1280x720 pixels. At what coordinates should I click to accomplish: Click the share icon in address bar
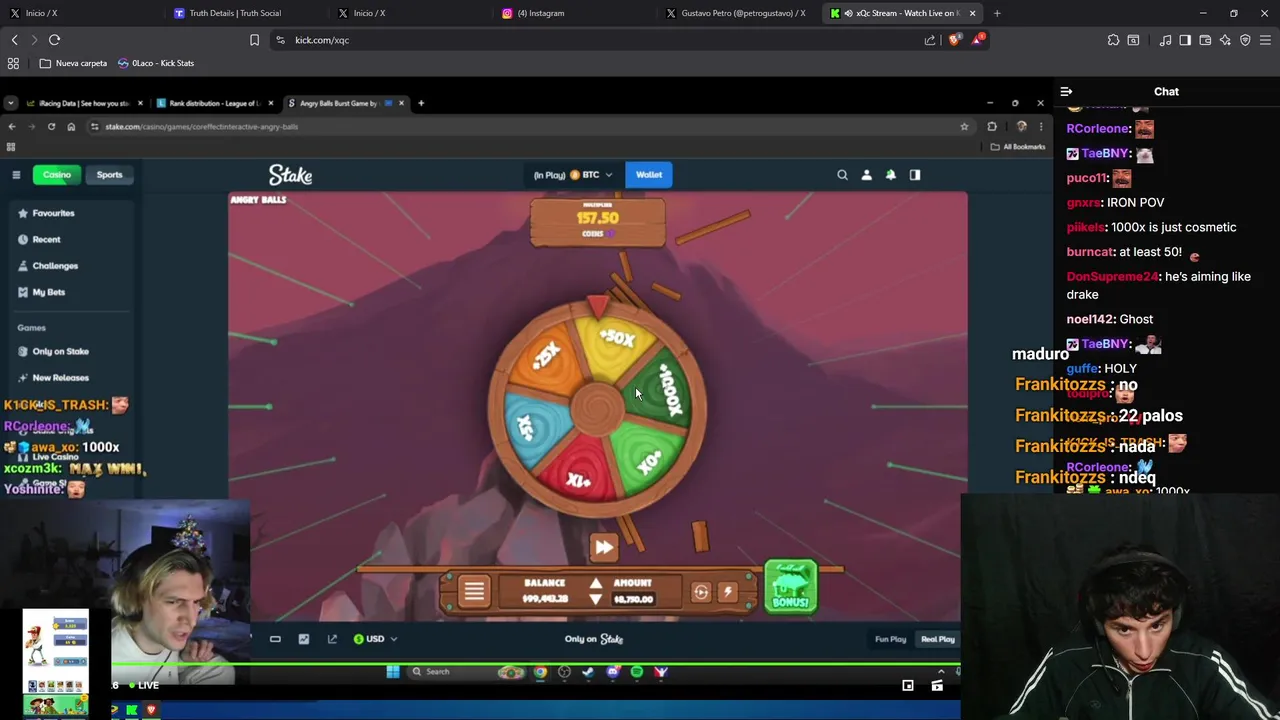tap(930, 40)
